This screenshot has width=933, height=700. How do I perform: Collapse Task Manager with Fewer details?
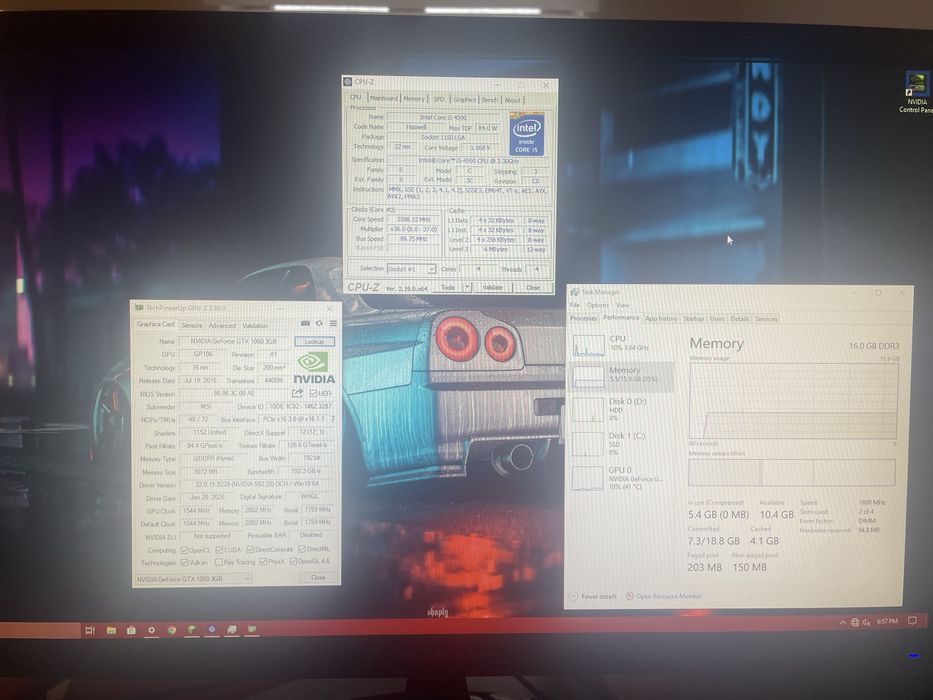593,596
